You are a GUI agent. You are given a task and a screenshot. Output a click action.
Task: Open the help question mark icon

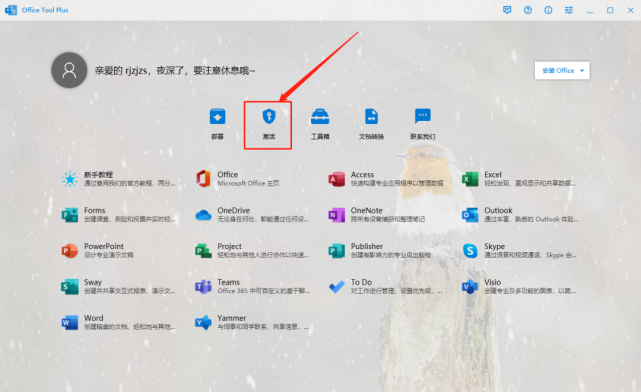528,10
